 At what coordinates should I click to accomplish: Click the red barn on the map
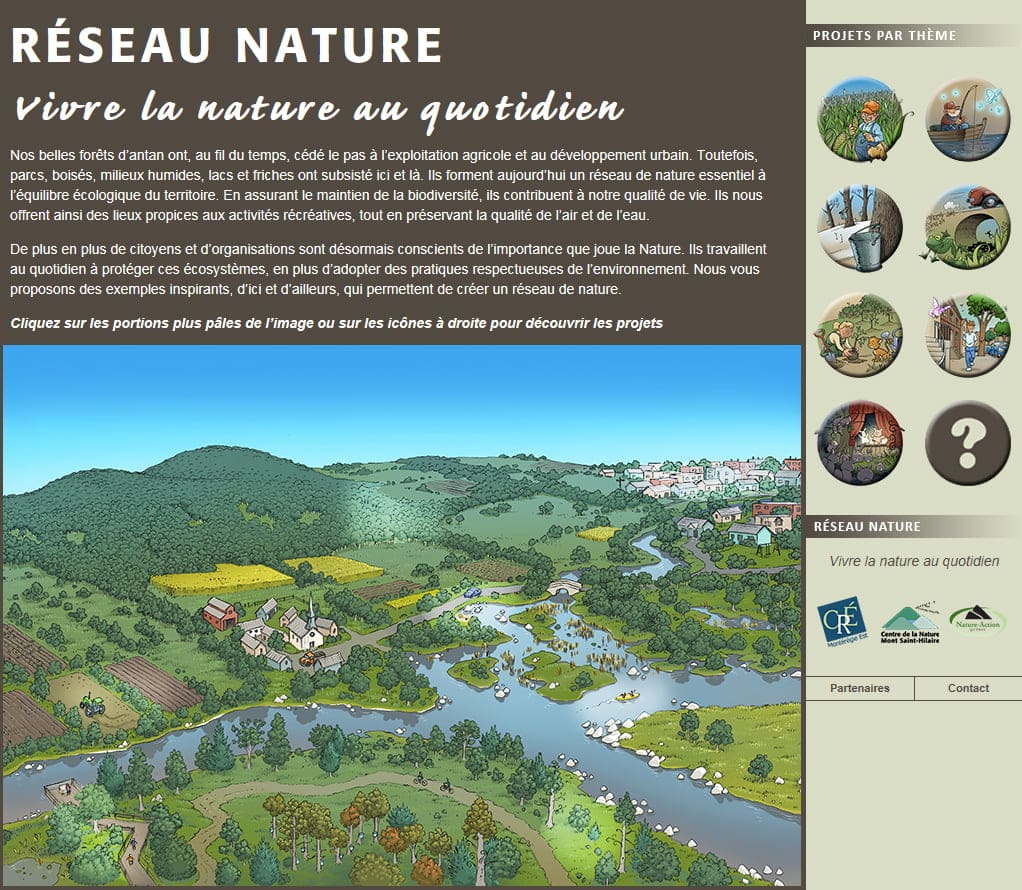[219, 612]
